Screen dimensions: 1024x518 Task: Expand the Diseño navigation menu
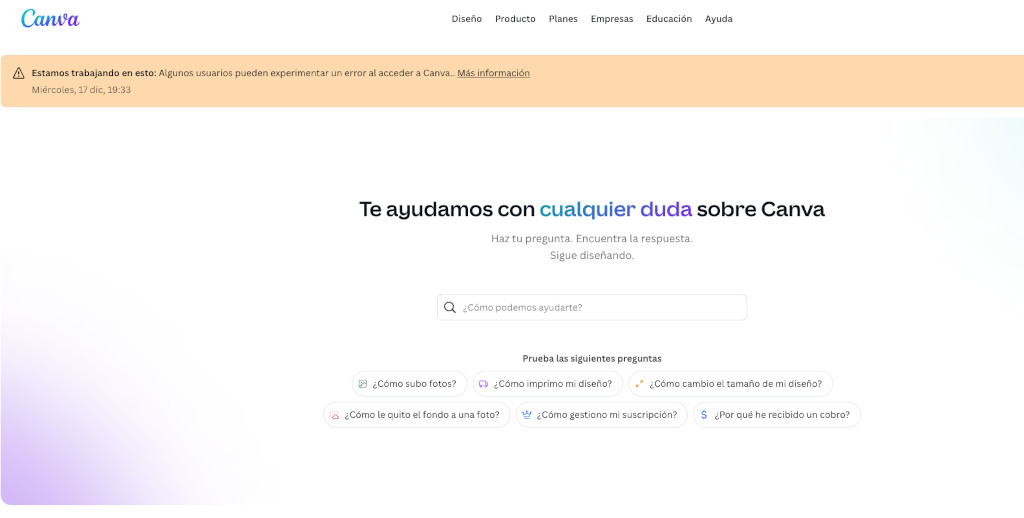pos(466,19)
